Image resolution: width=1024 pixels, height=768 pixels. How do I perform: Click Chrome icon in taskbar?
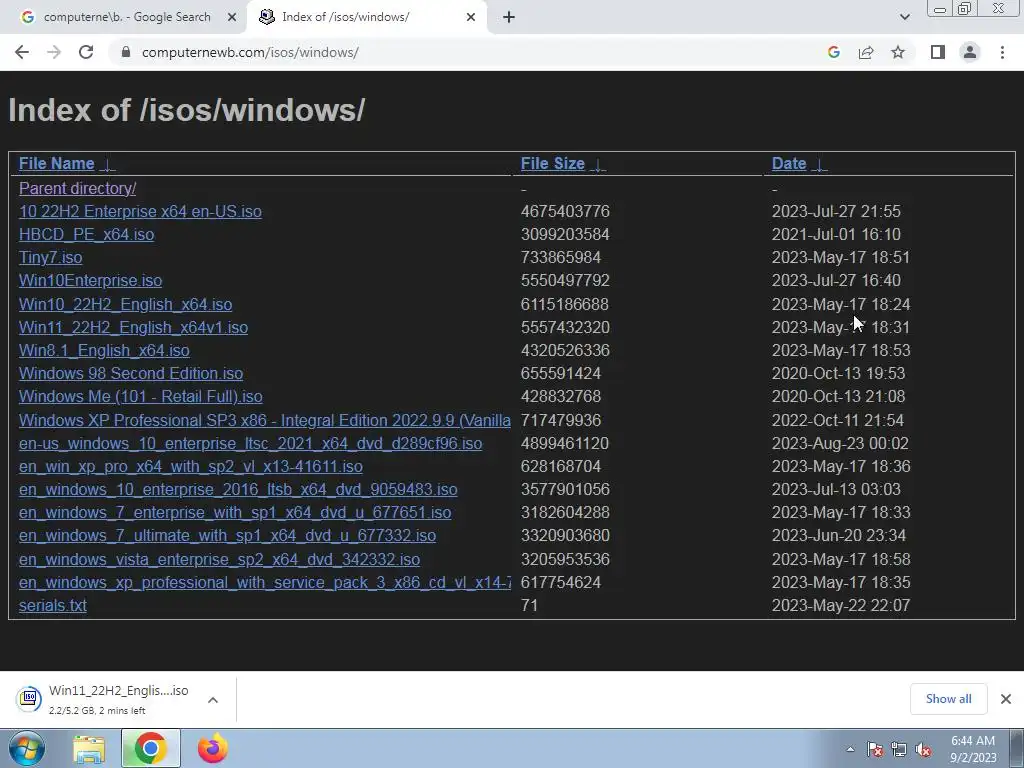(150, 748)
